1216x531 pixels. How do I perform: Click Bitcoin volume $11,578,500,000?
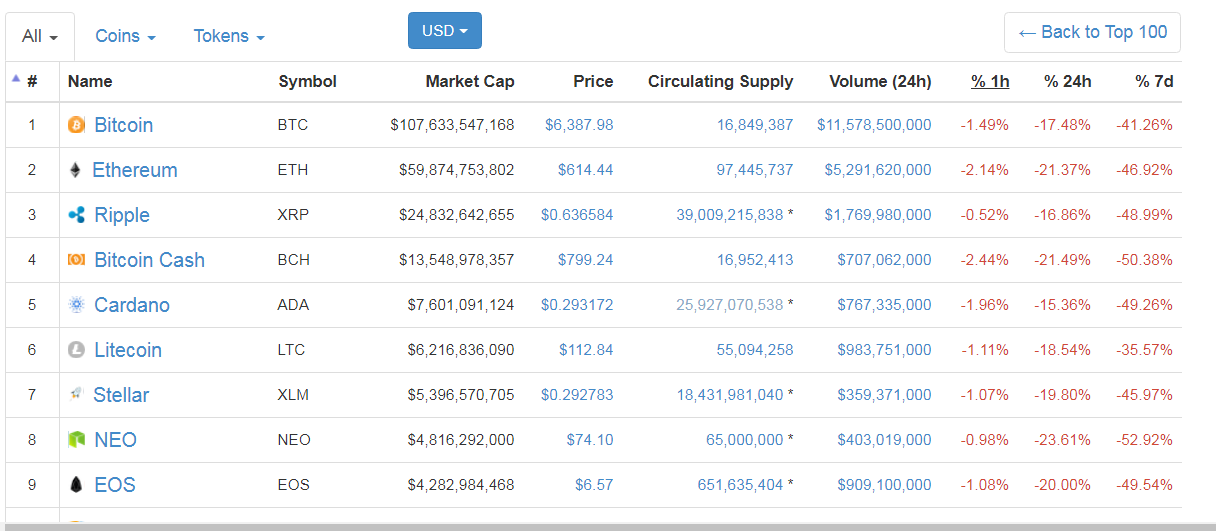874,125
